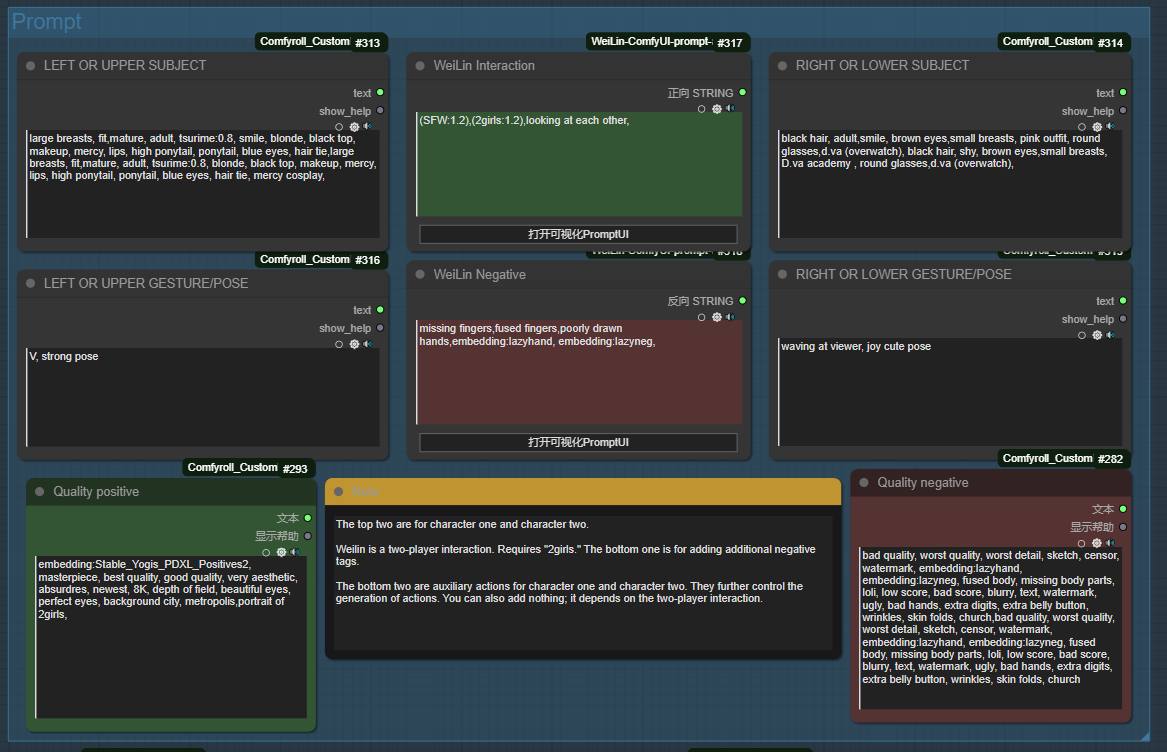Click the speaker icon in LEFT OR UPPER SUBJECT node

pyautogui.click(x=368, y=127)
